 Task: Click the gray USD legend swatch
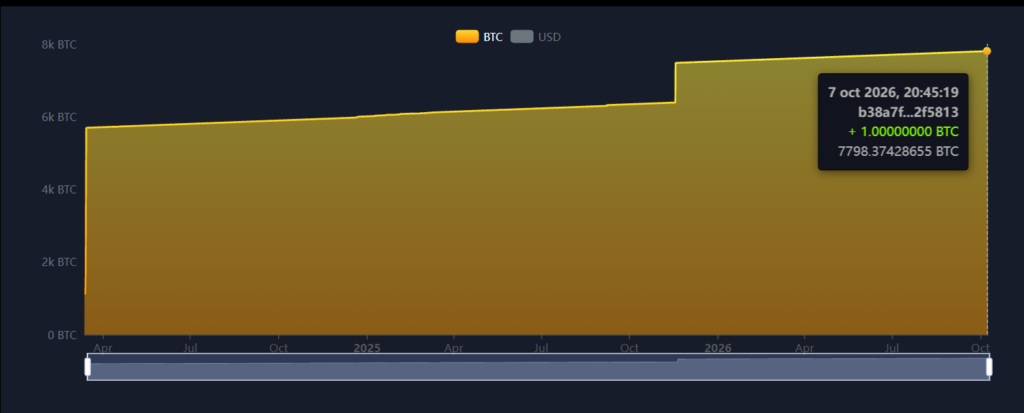(522, 37)
